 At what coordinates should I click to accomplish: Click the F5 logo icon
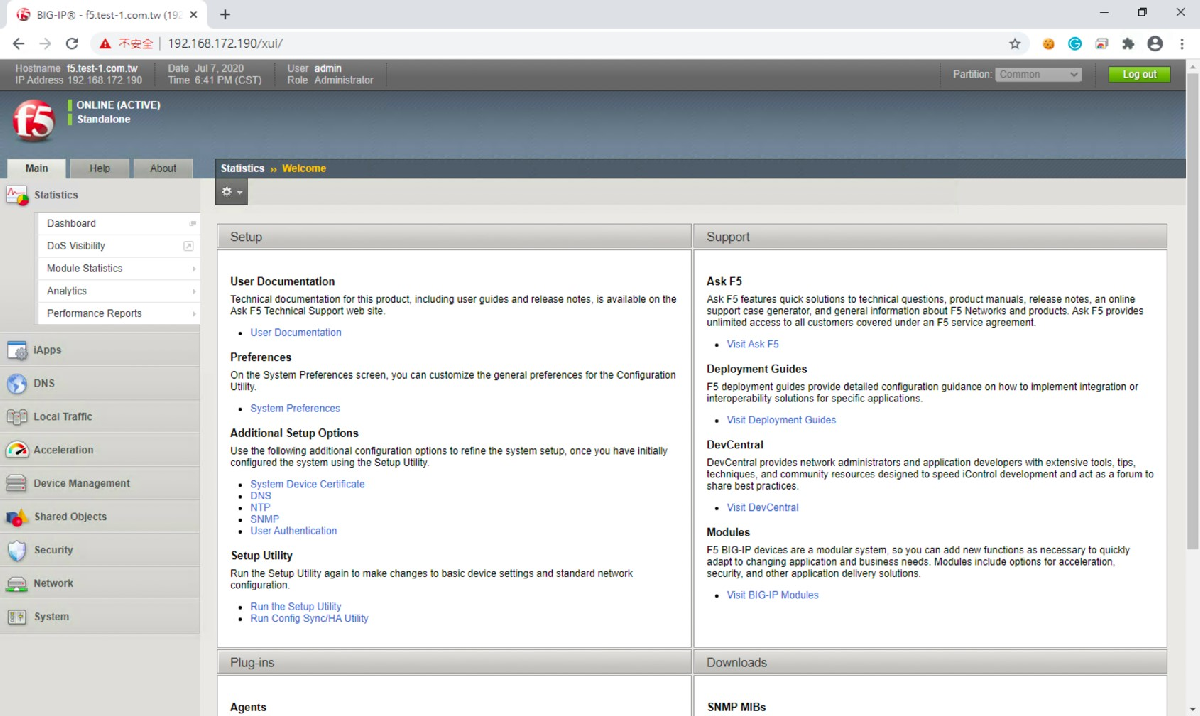(34, 121)
